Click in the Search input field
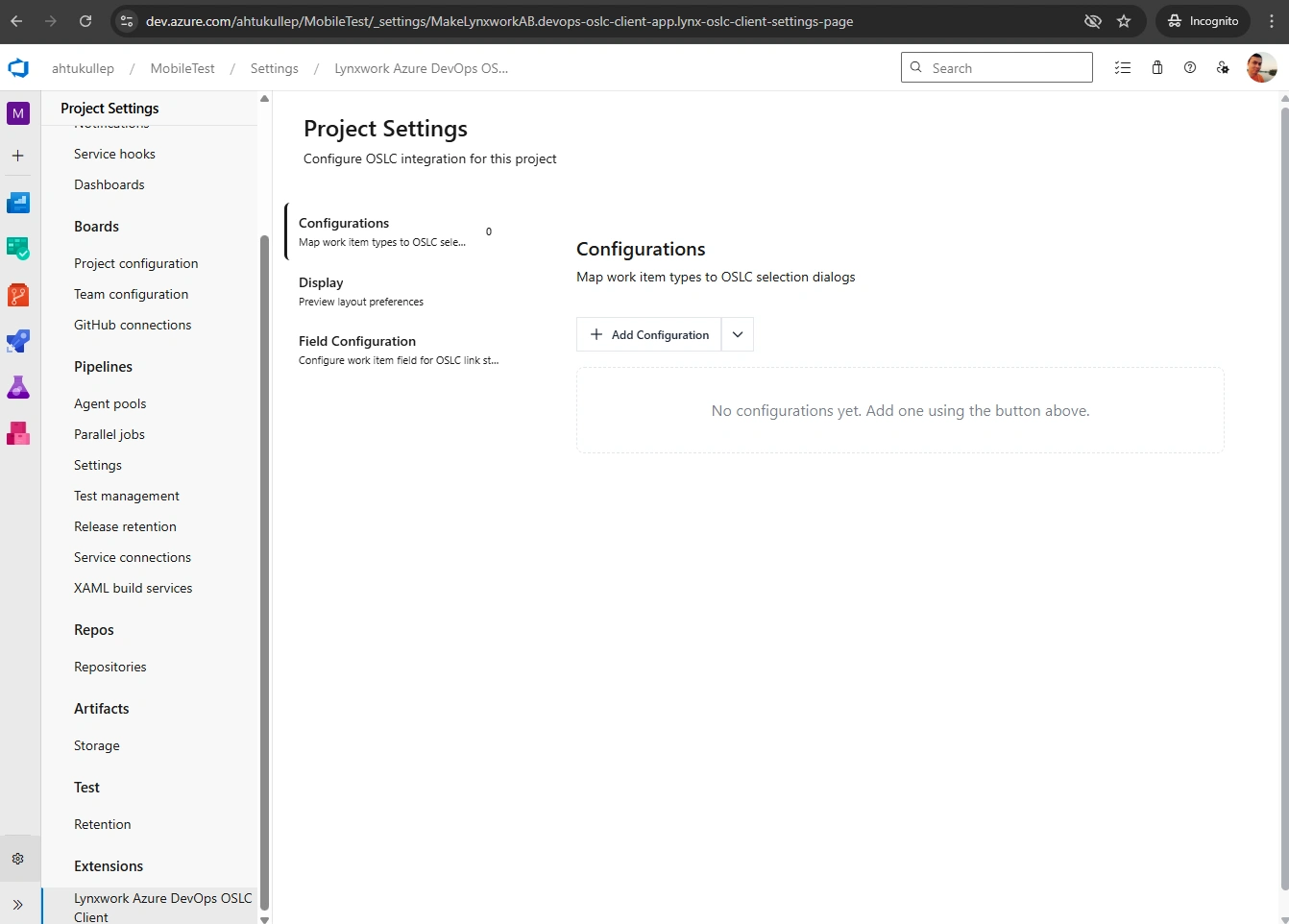1289x924 pixels. pos(997,67)
